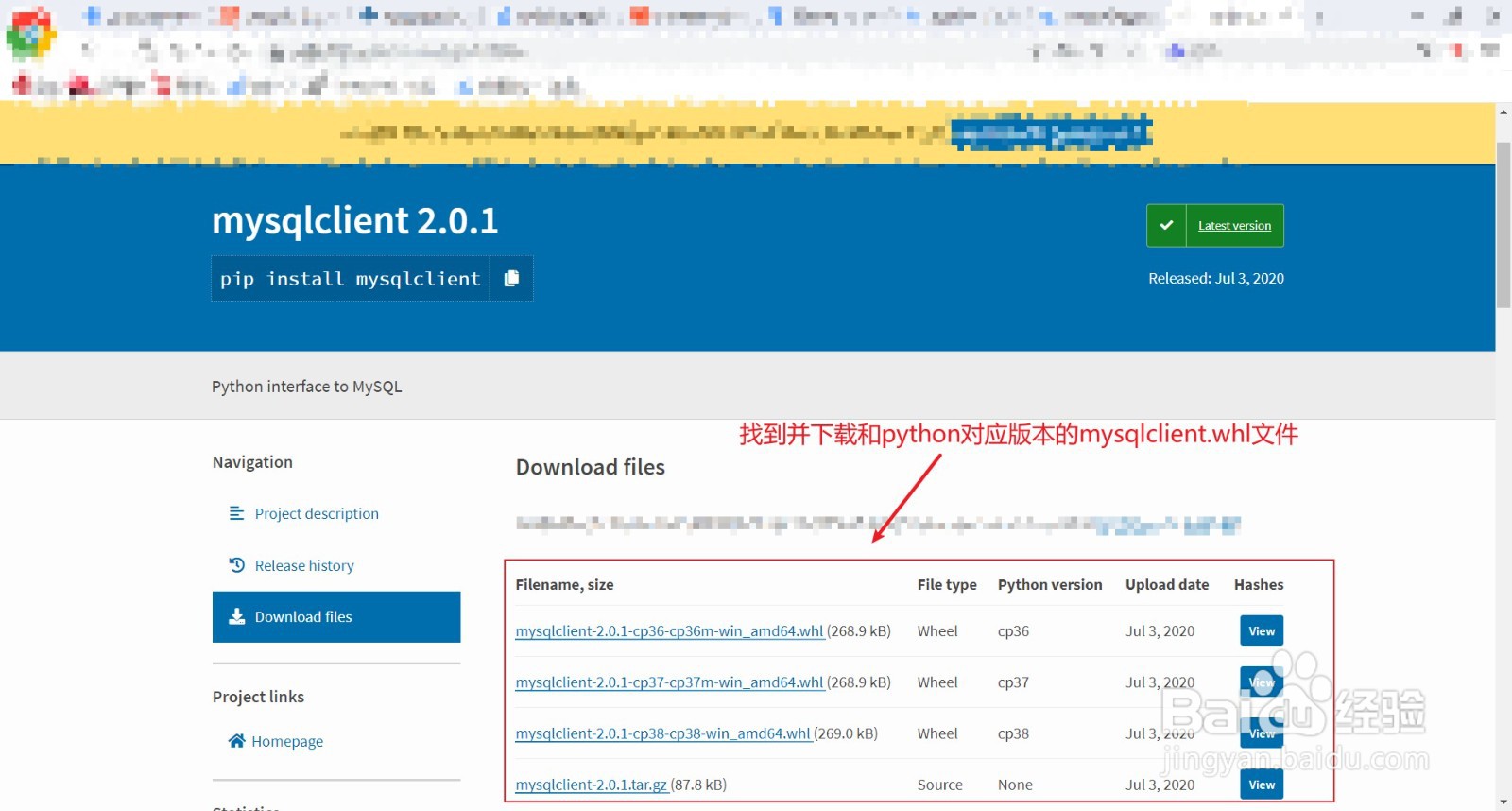Click the Hashes column header
Image resolution: width=1512 pixels, height=811 pixels.
click(x=1259, y=584)
